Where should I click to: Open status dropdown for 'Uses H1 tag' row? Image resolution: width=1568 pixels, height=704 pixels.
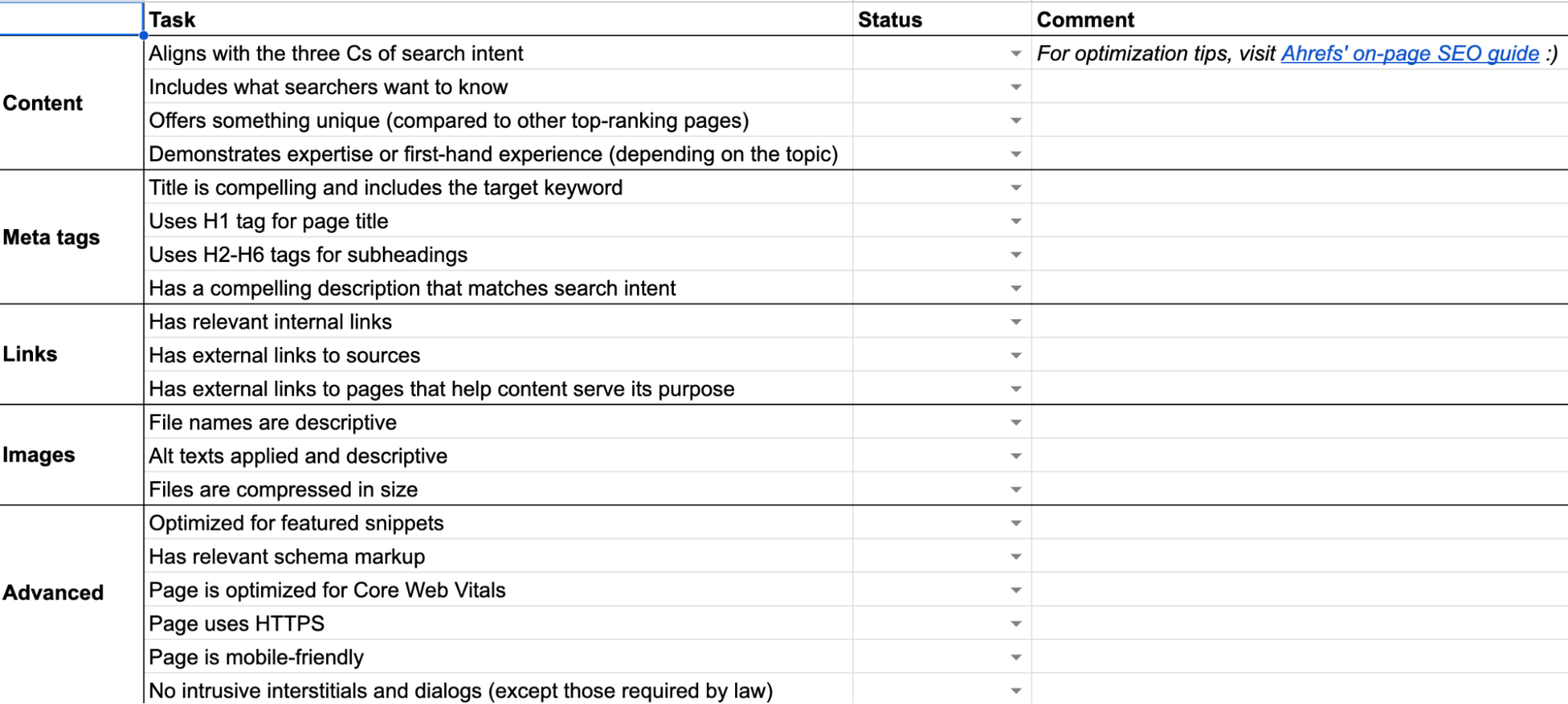(x=1016, y=221)
